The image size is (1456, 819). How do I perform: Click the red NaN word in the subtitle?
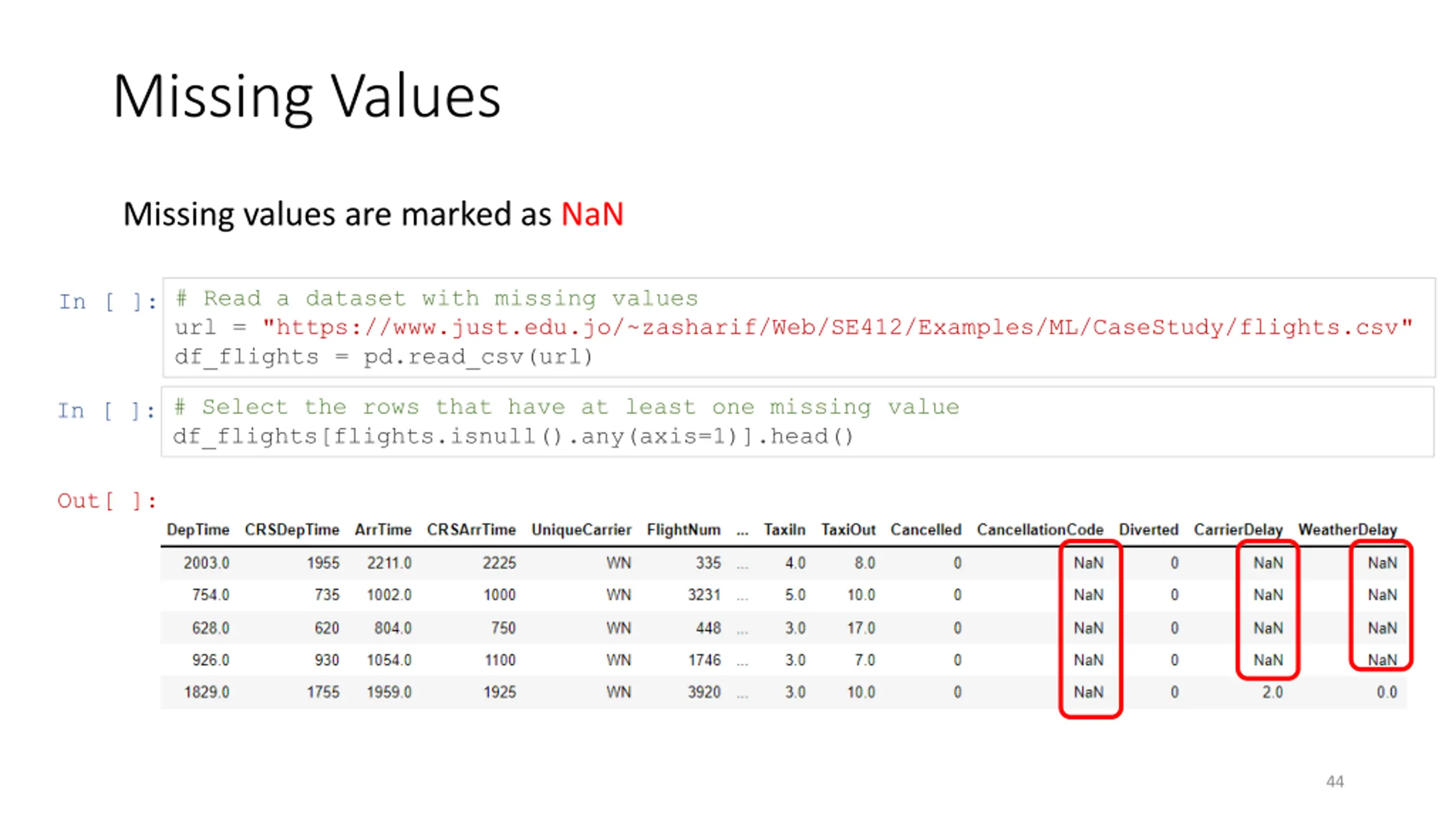click(x=592, y=214)
